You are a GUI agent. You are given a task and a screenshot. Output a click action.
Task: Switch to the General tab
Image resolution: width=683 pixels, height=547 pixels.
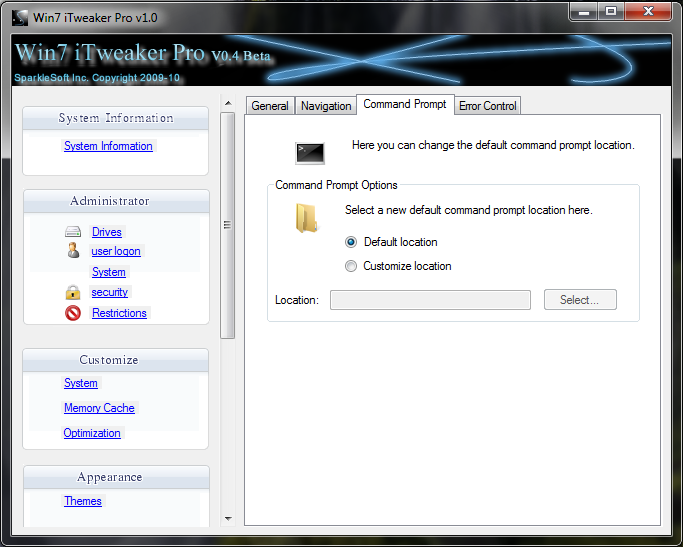pos(270,106)
